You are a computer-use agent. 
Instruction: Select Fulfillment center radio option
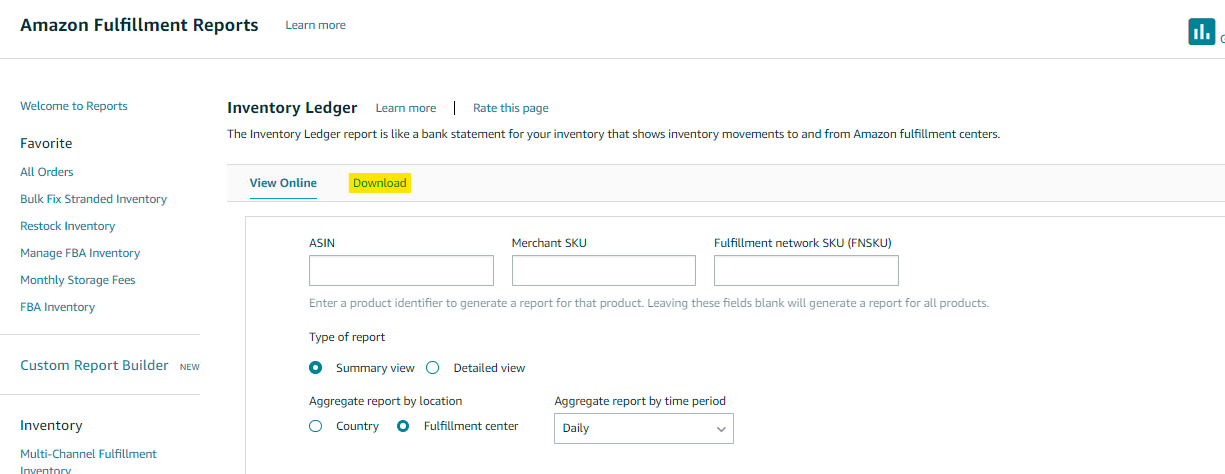(404, 426)
